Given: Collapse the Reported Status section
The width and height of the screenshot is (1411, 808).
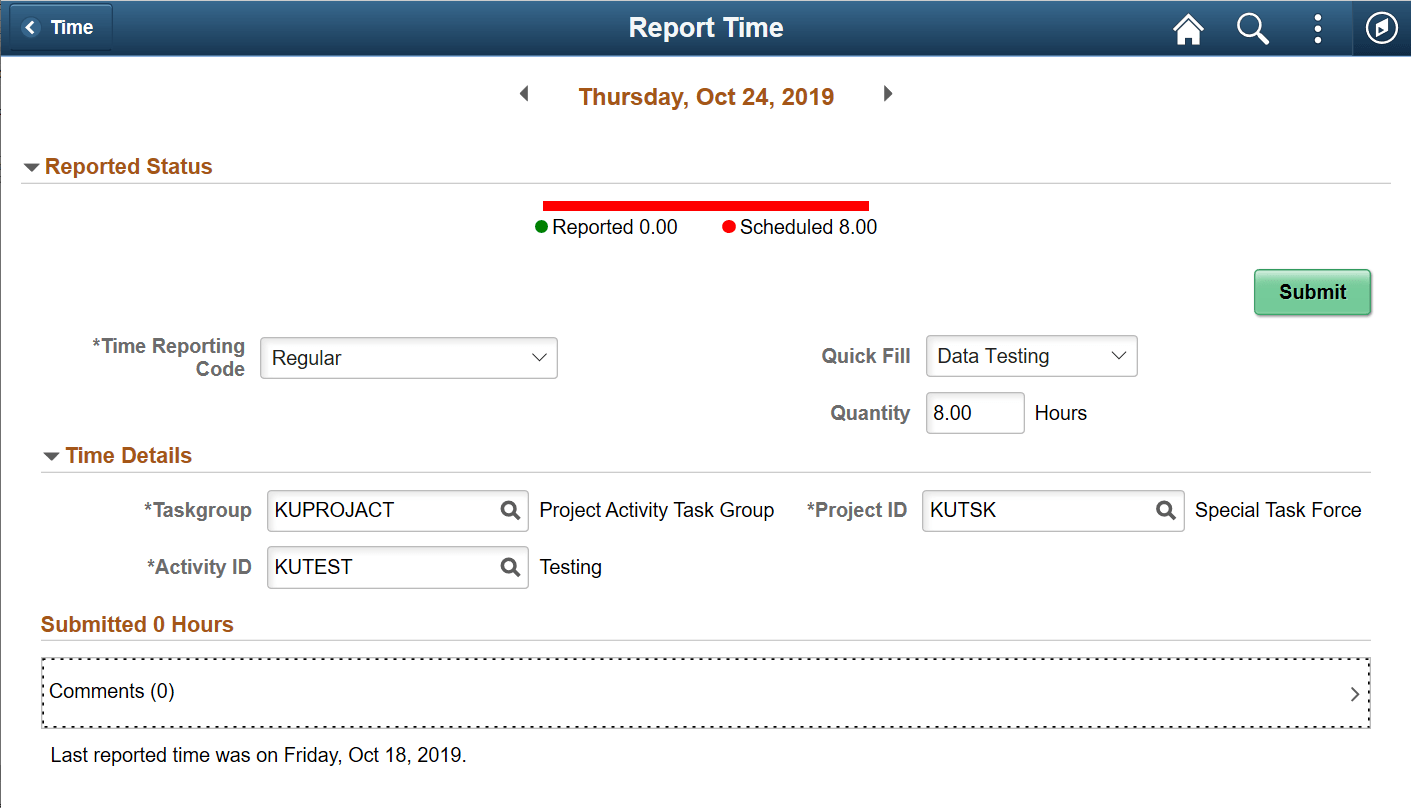Looking at the screenshot, I should (32, 167).
